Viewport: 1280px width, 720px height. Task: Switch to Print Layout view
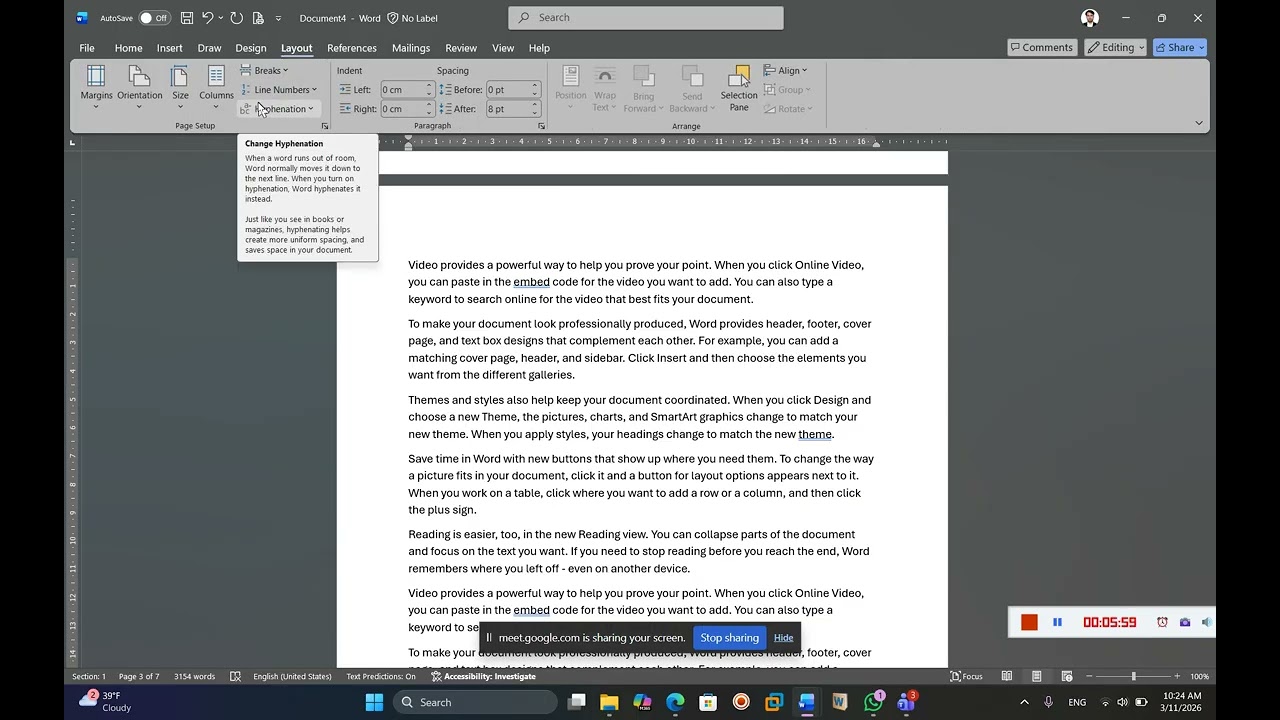[1037, 676]
